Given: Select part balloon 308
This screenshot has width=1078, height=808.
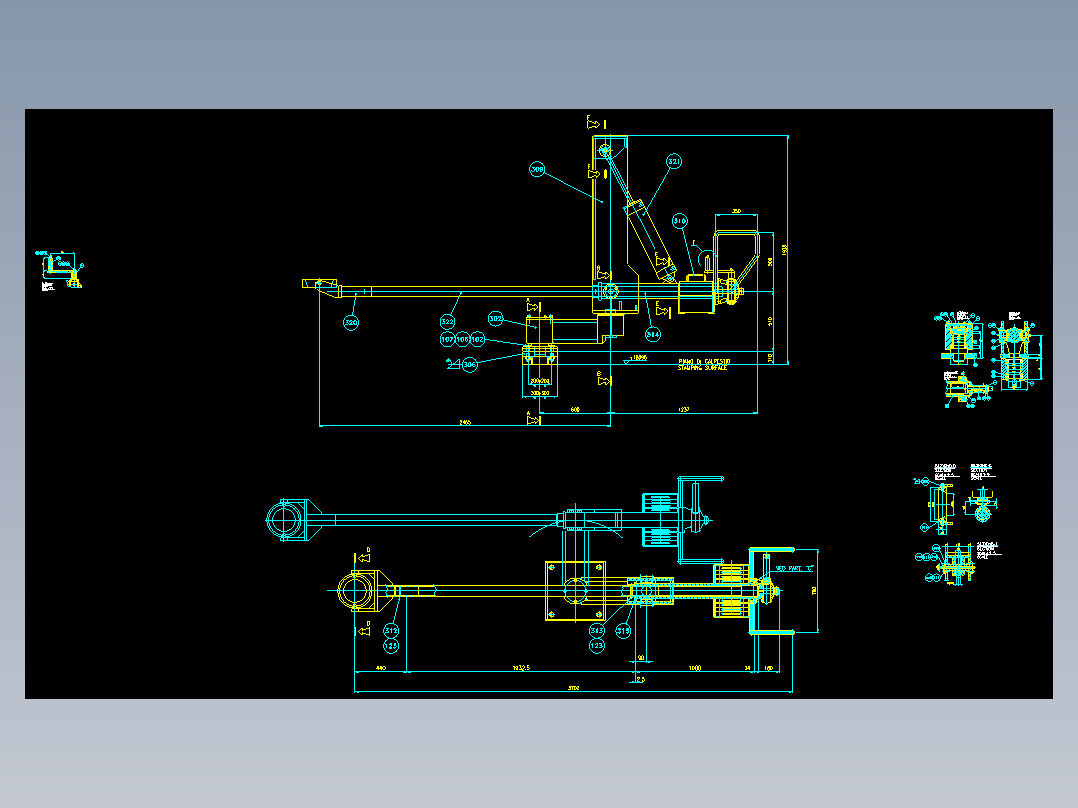Looking at the screenshot, I should click(537, 169).
